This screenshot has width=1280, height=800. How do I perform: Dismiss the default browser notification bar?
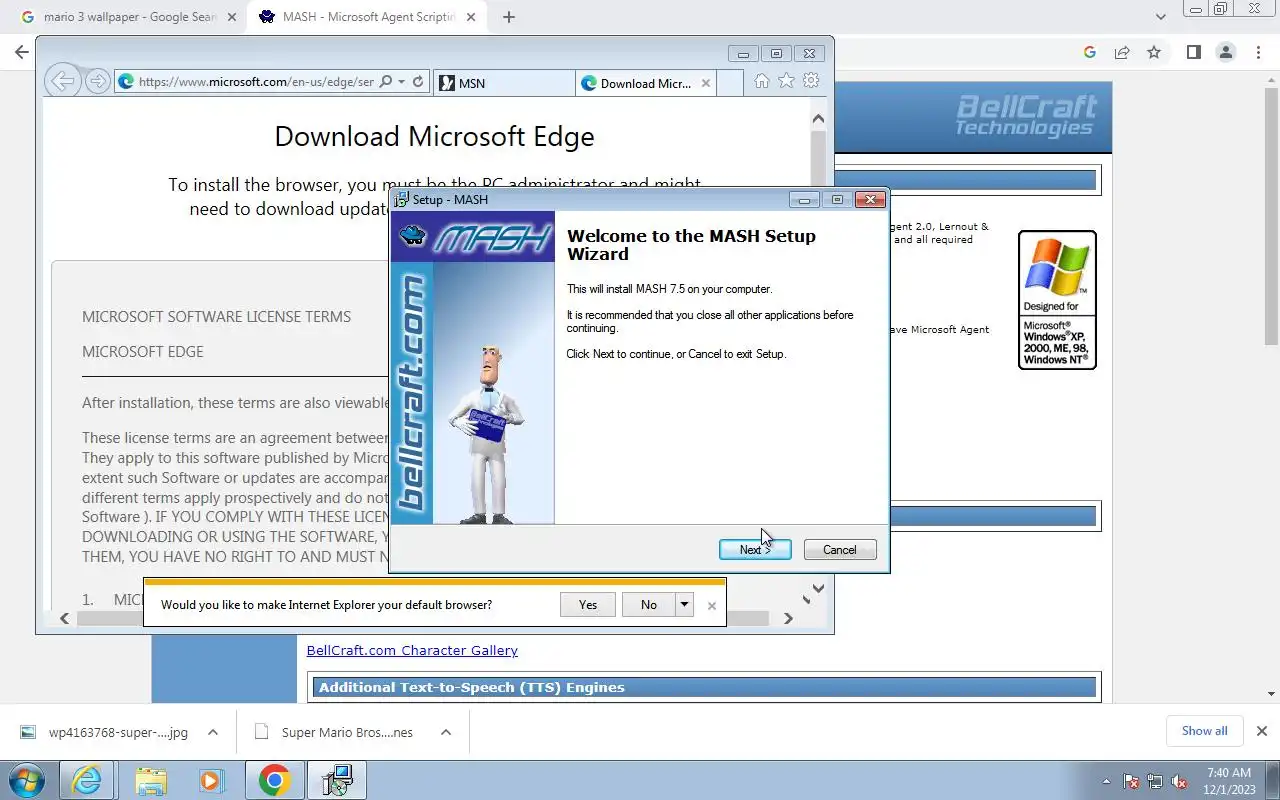pos(711,605)
